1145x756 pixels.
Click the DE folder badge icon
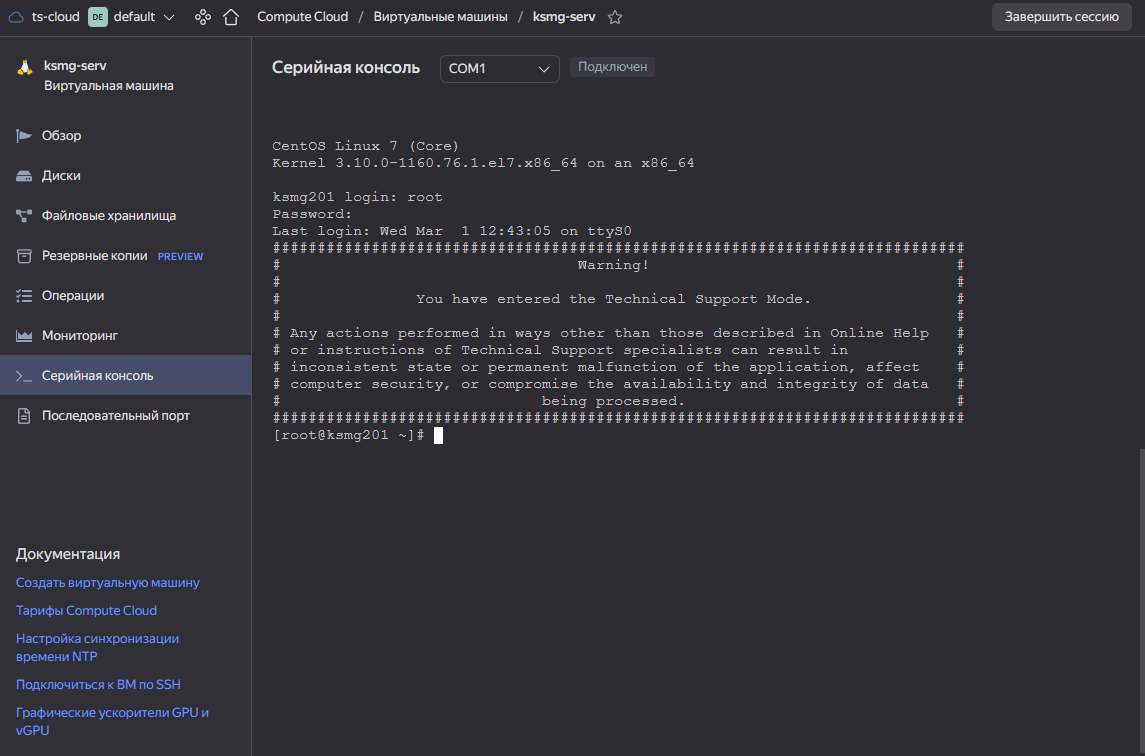[x=98, y=17]
